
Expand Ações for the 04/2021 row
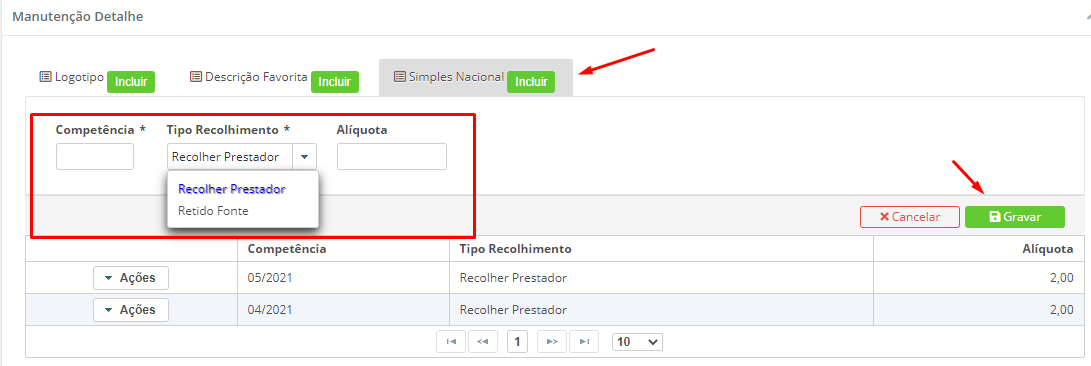pos(131,310)
